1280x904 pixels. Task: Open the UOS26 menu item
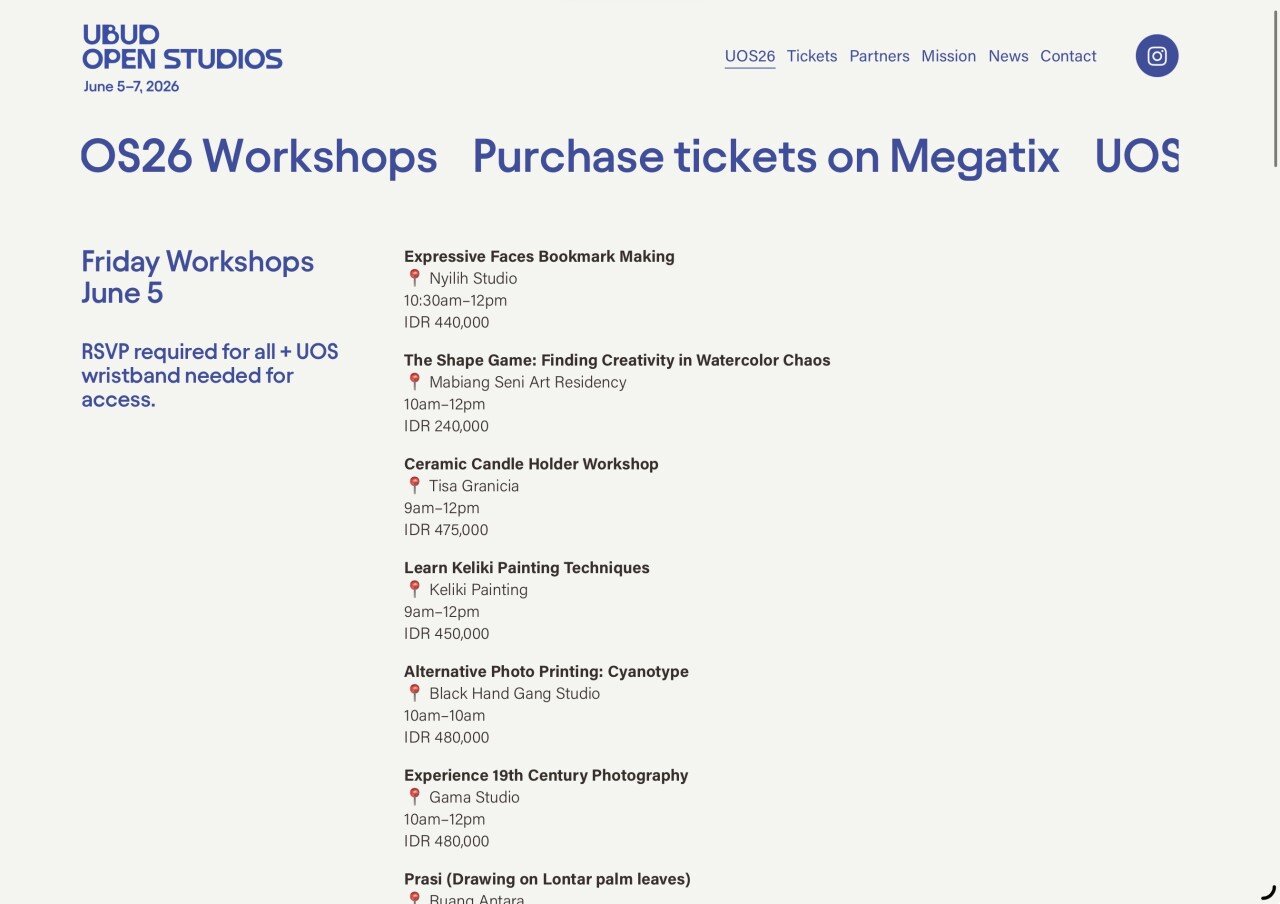click(x=750, y=56)
